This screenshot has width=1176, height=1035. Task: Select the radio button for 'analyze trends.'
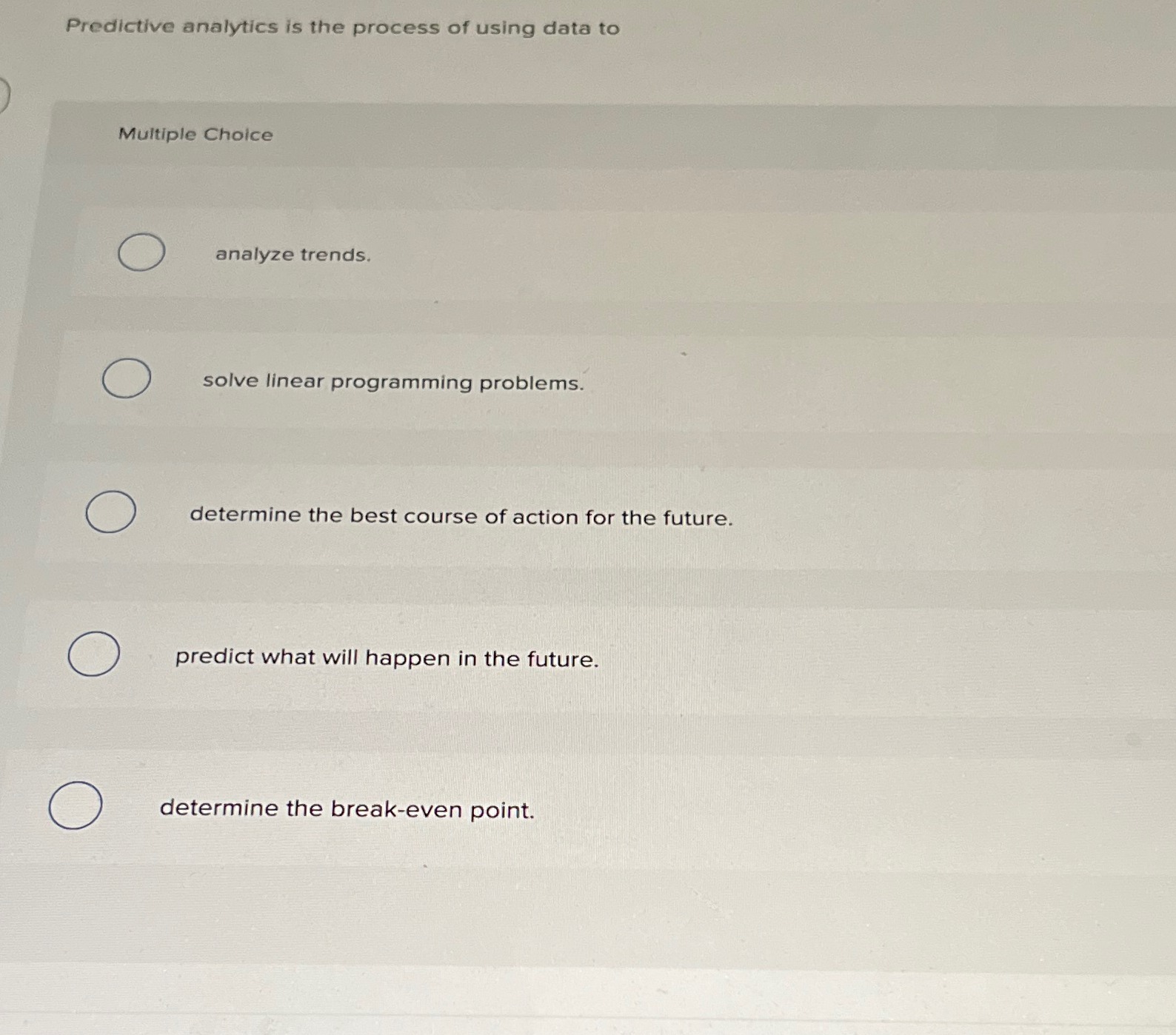[x=141, y=252]
